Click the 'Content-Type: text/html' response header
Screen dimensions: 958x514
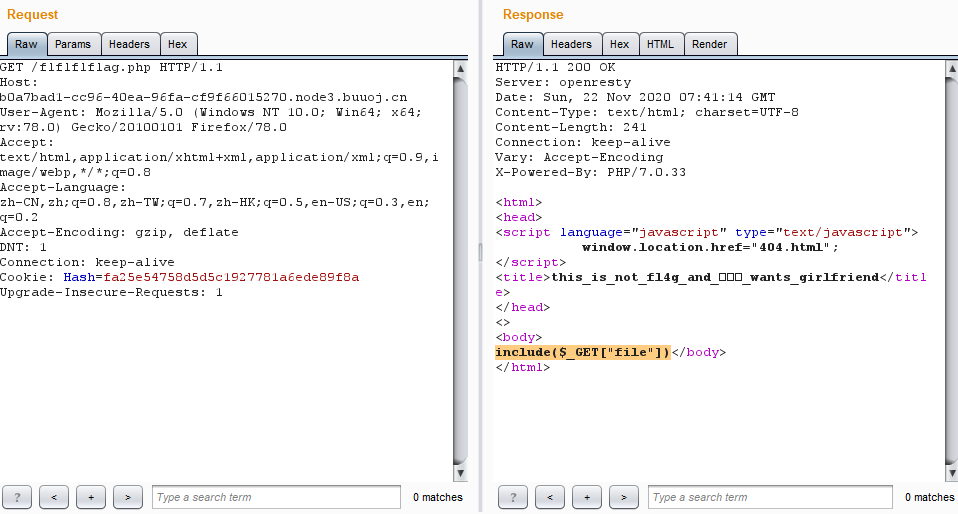(647, 112)
